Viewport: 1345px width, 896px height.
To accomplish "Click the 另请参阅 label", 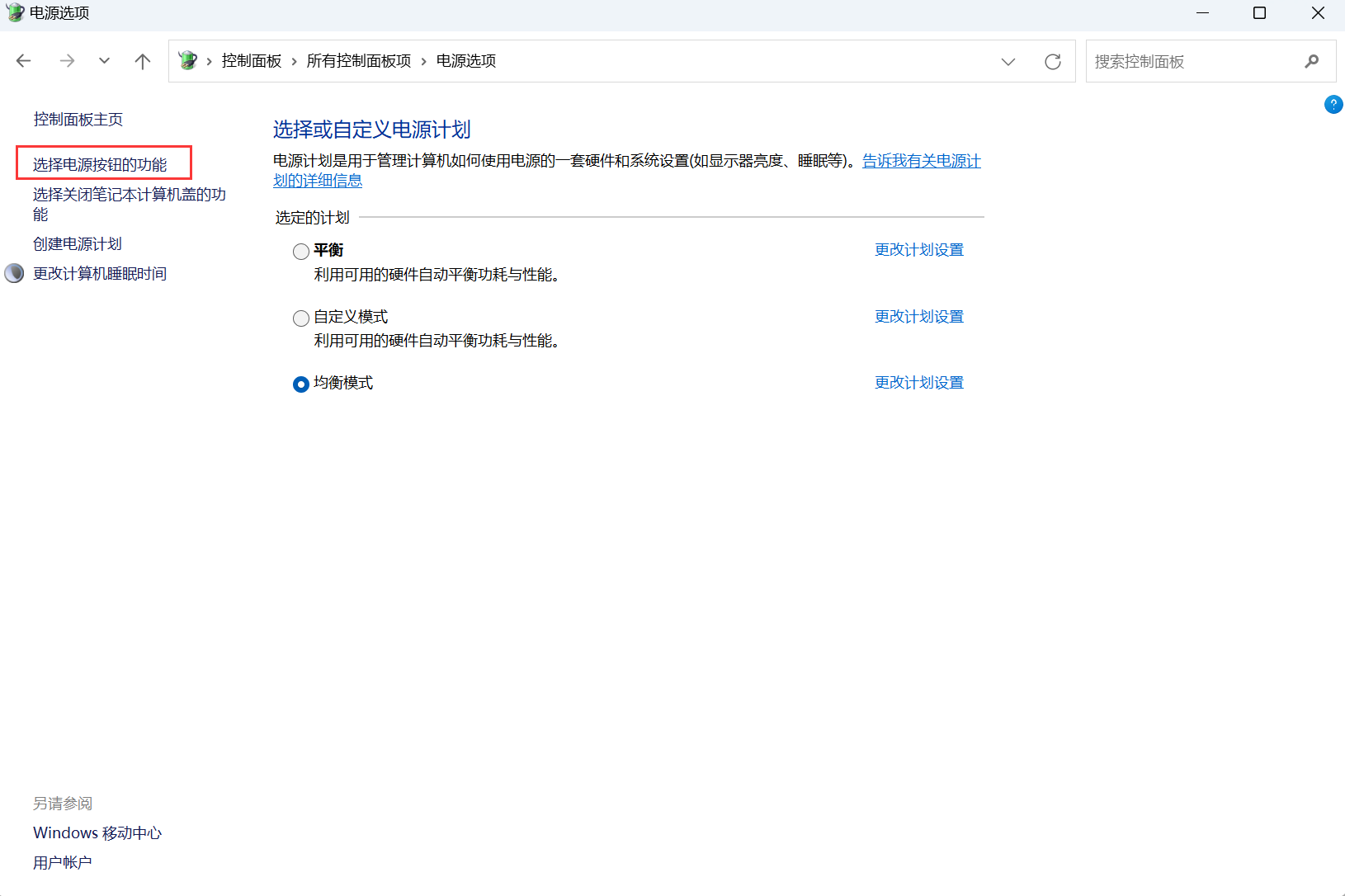I will click(x=63, y=804).
